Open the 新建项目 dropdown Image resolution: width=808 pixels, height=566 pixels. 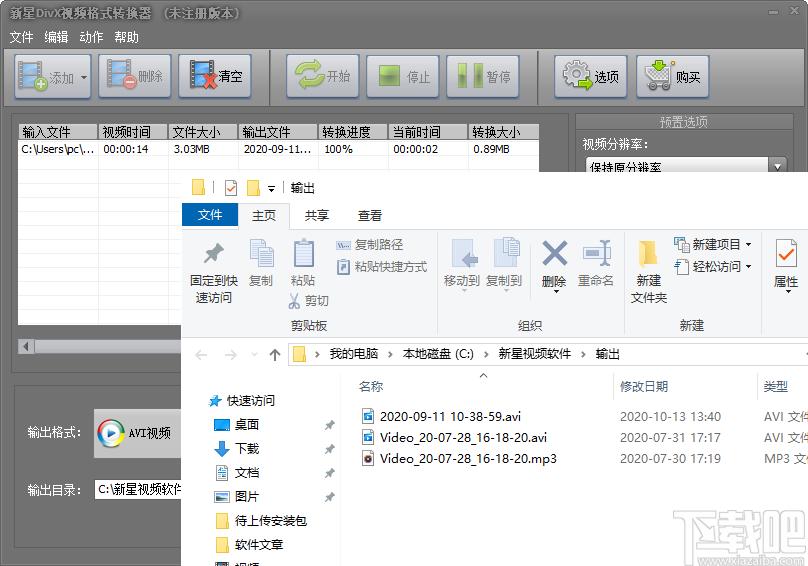click(713, 244)
